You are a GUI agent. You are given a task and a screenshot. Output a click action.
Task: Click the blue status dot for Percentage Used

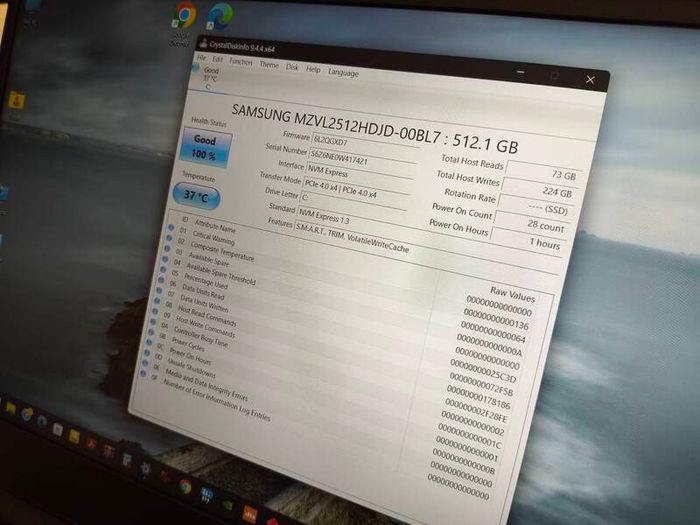[x=163, y=270]
